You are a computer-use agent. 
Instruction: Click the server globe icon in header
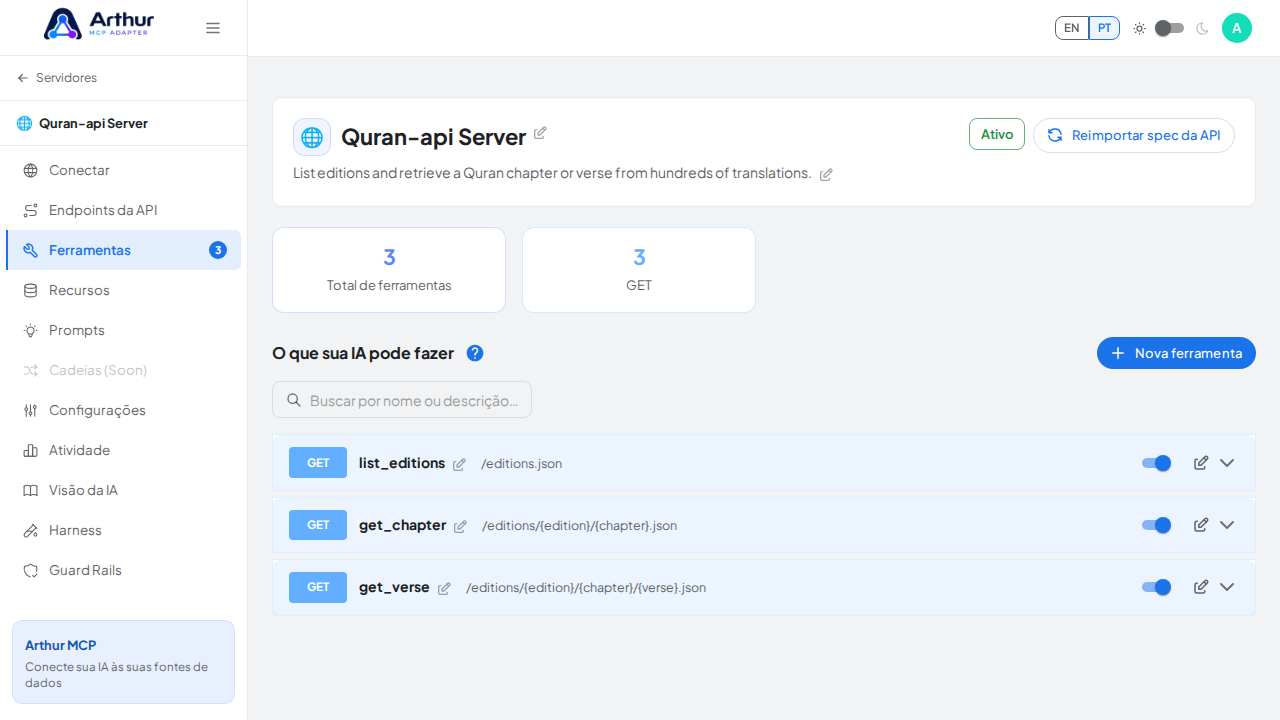pyautogui.click(x=312, y=137)
